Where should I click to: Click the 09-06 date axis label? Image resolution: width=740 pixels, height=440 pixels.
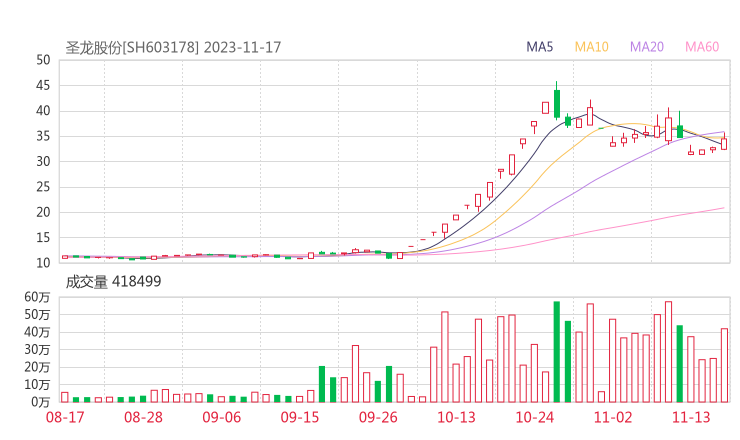(221, 417)
